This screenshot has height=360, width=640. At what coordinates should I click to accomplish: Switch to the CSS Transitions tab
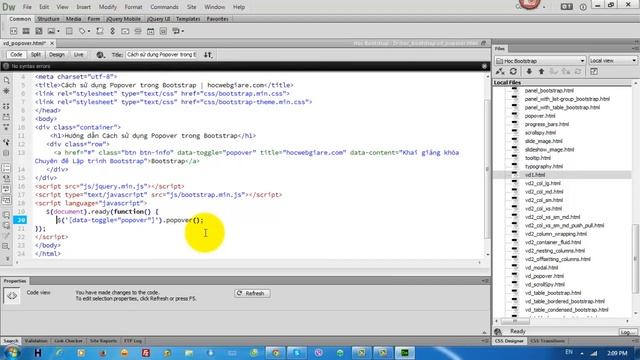click(x=547, y=341)
